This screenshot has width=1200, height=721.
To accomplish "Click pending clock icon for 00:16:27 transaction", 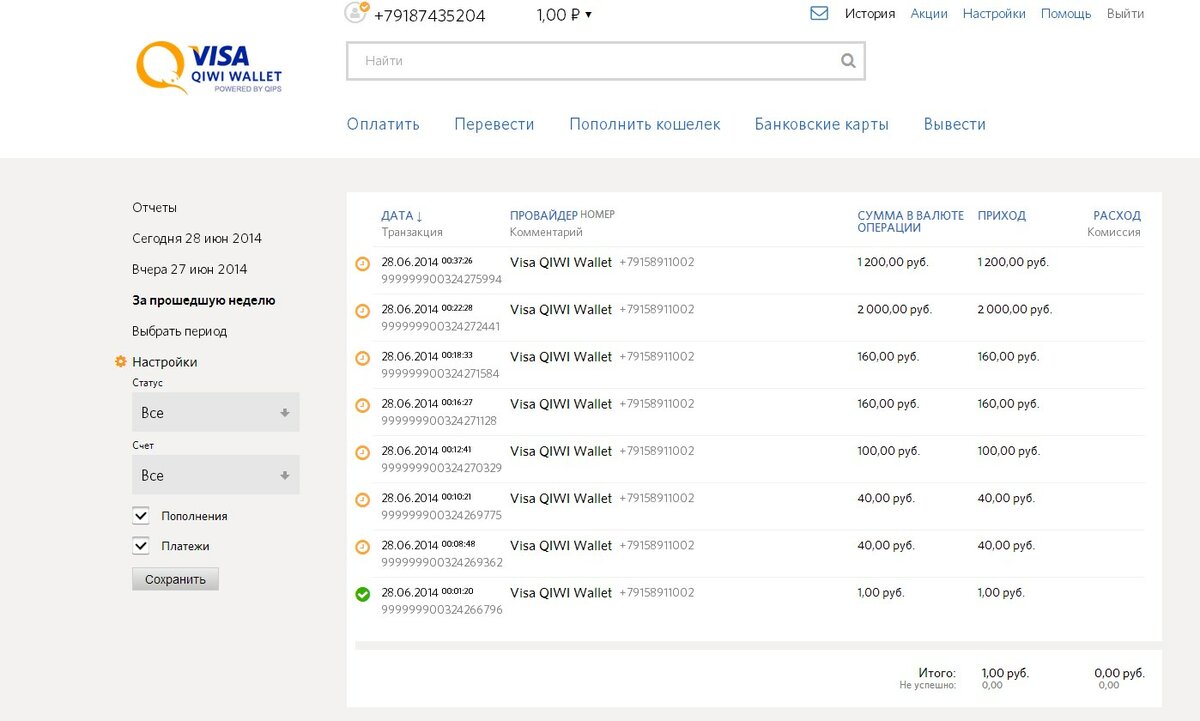I will (363, 406).
